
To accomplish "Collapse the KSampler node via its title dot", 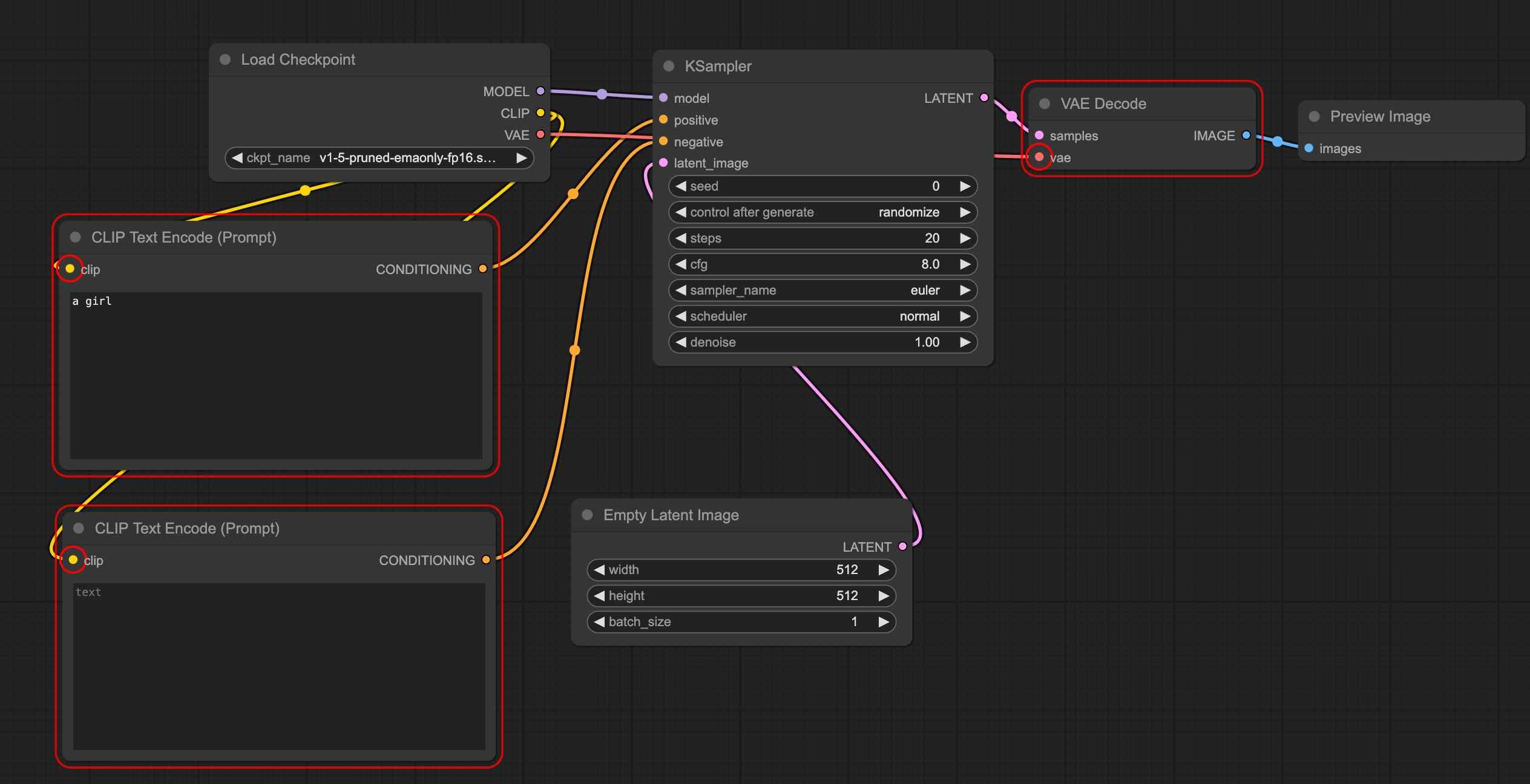I will (669, 66).
